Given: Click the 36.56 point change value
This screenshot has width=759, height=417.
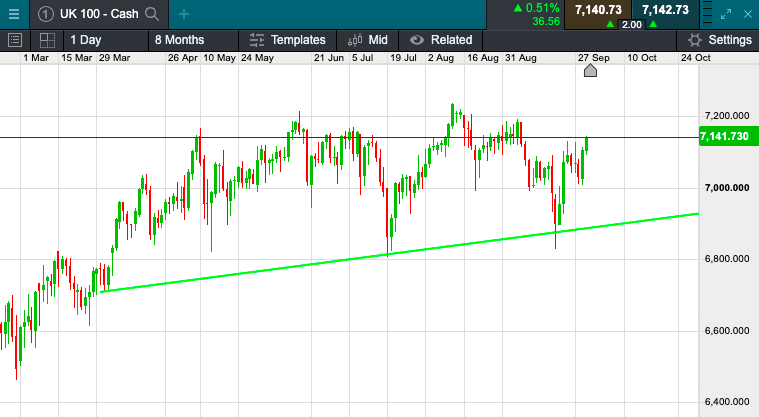Looking at the screenshot, I should pyautogui.click(x=546, y=21).
